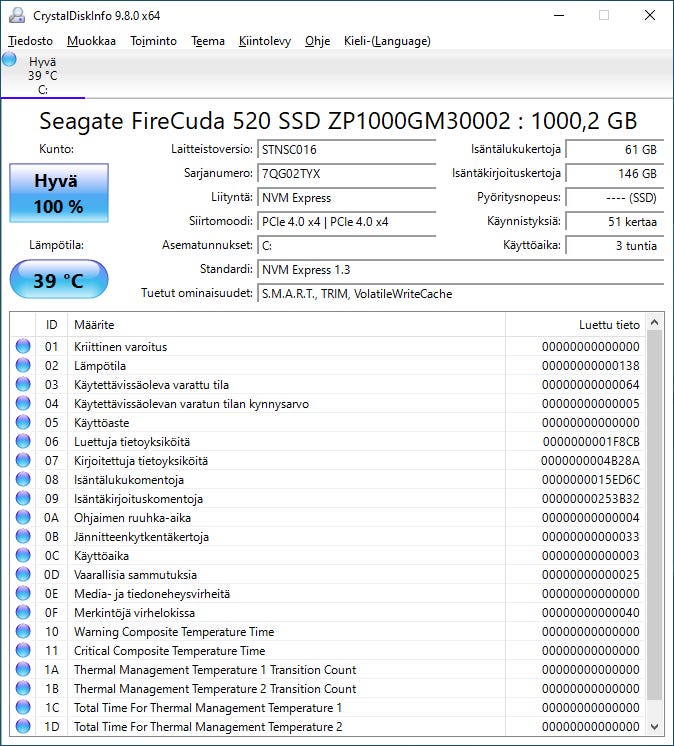Click status orb for Jännitteenkytkentäkertoja row

click(23, 536)
